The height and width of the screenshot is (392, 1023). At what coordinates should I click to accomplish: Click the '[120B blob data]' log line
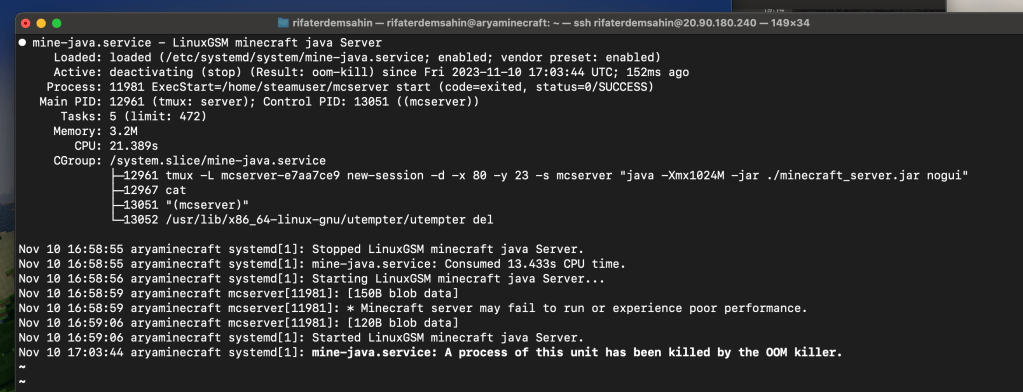pyautogui.click(x=239, y=323)
